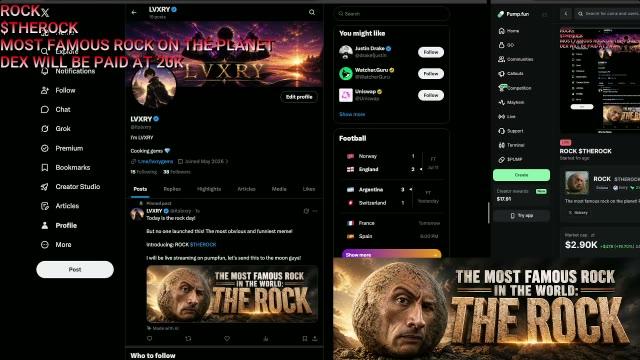
Task: Click the Grok icon on pinned post
Action: (306, 211)
